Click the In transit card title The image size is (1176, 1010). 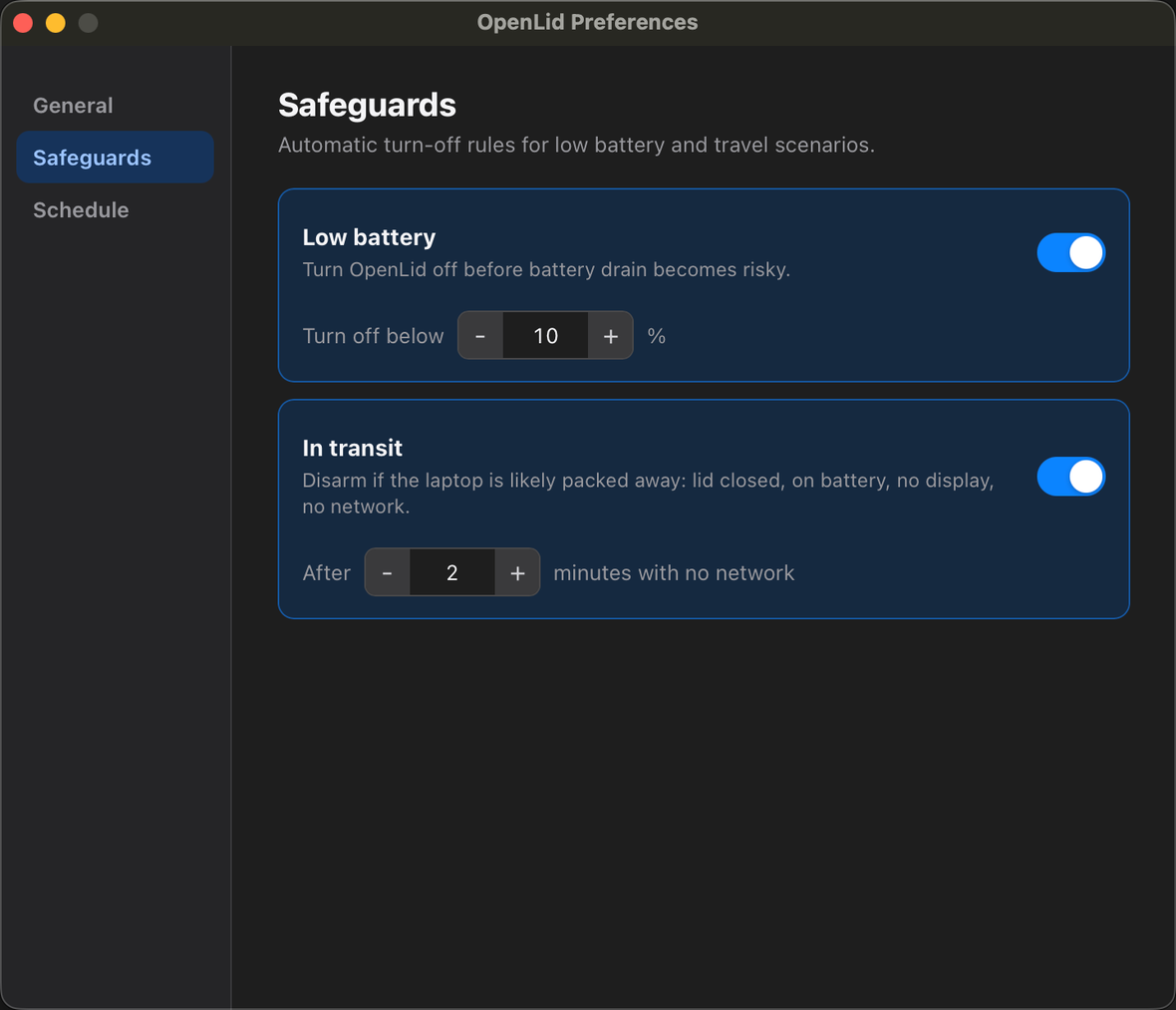[352, 448]
